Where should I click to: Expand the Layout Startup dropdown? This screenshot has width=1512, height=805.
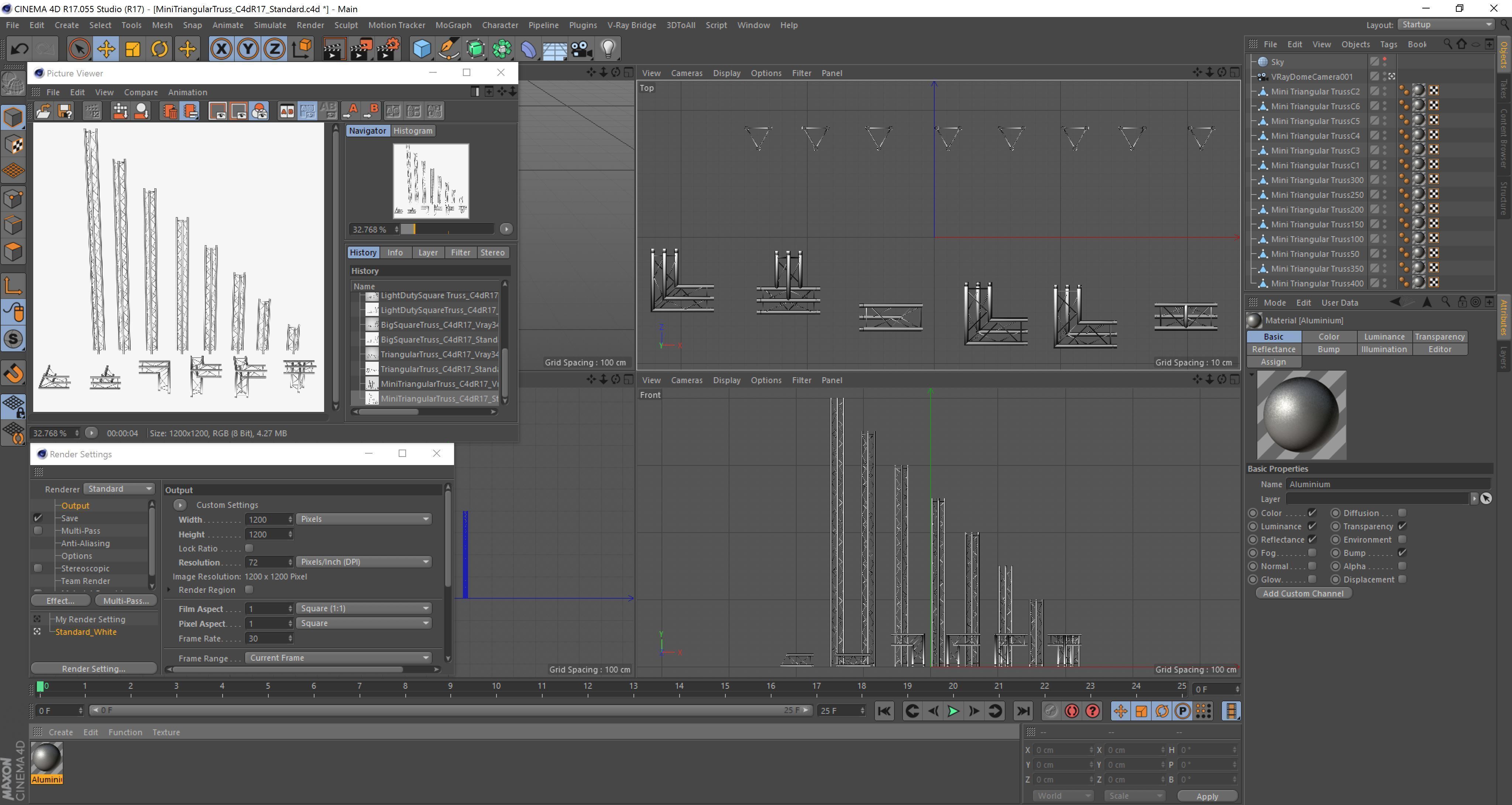pyautogui.click(x=1446, y=25)
